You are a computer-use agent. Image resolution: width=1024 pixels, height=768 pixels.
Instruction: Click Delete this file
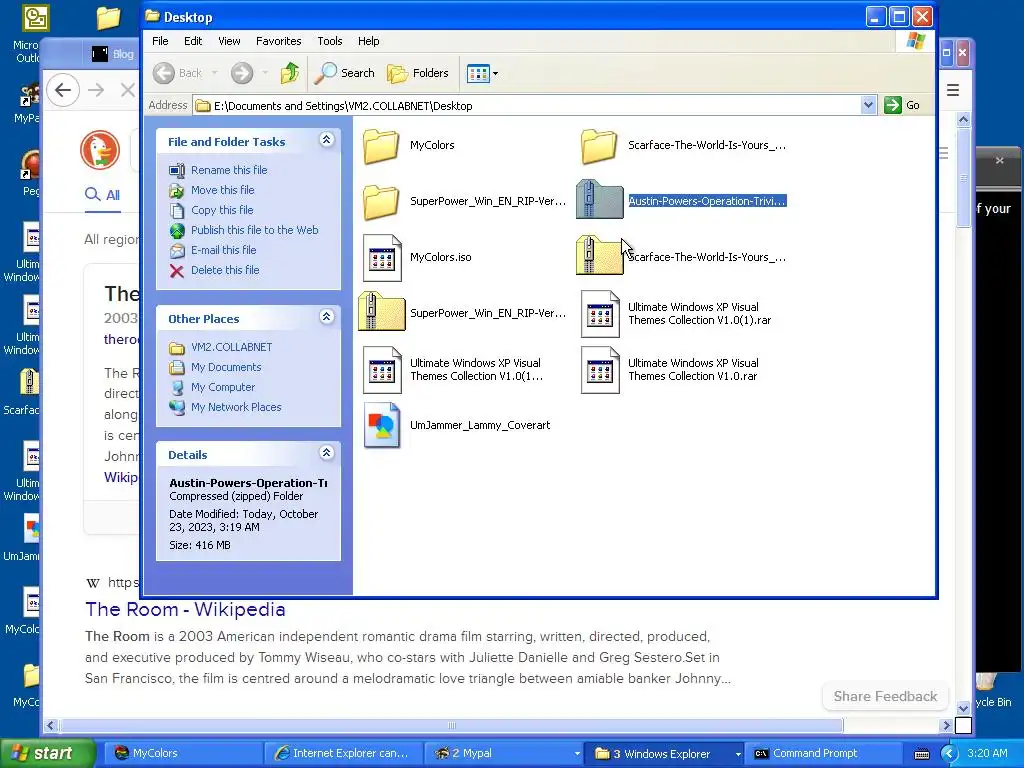pos(225,270)
